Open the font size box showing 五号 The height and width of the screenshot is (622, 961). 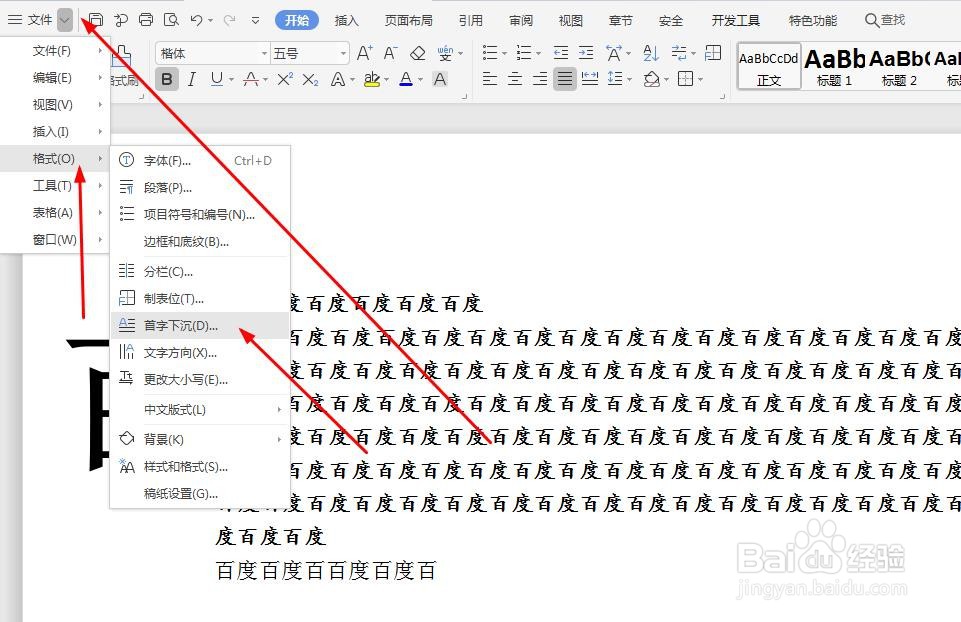[310, 53]
